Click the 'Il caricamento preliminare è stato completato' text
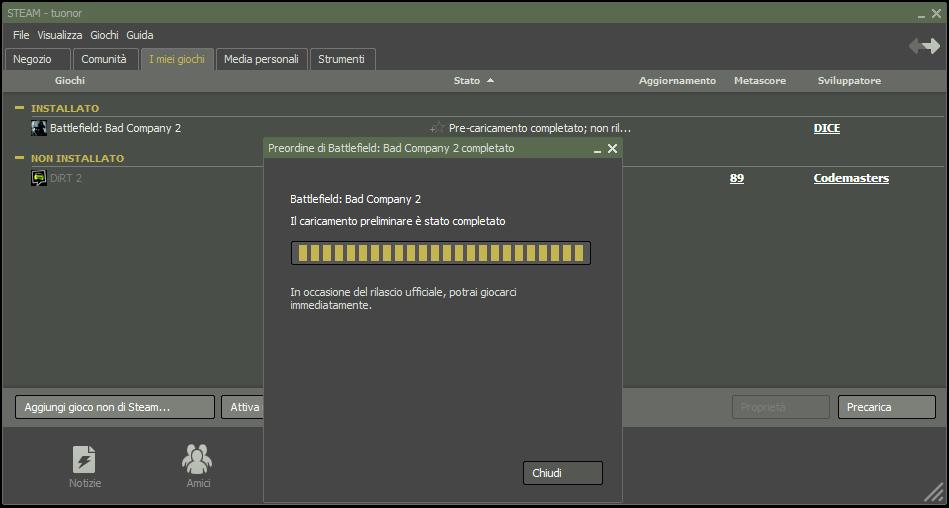This screenshot has height=508, width=949. pyautogui.click(x=398, y=222)
